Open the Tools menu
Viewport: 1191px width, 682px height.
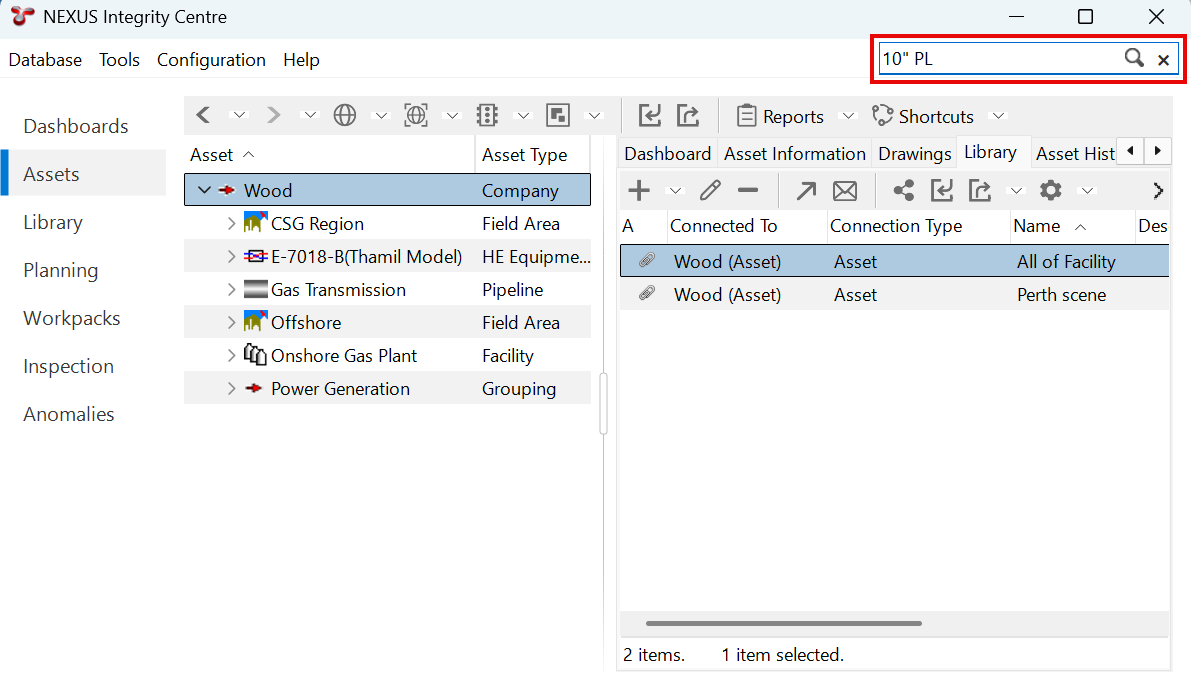pos(119,60)
